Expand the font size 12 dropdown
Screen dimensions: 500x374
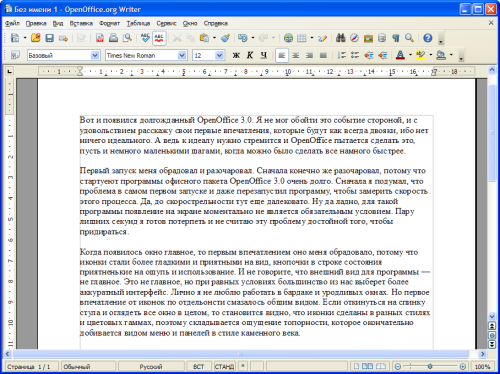point(219,55)
